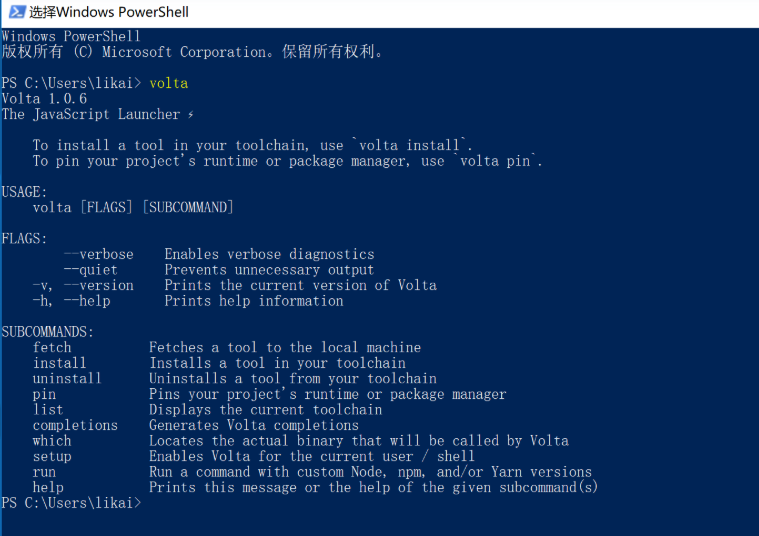
Task: Click the 'setup' subcommand name
Action: (x=52, y=456)
